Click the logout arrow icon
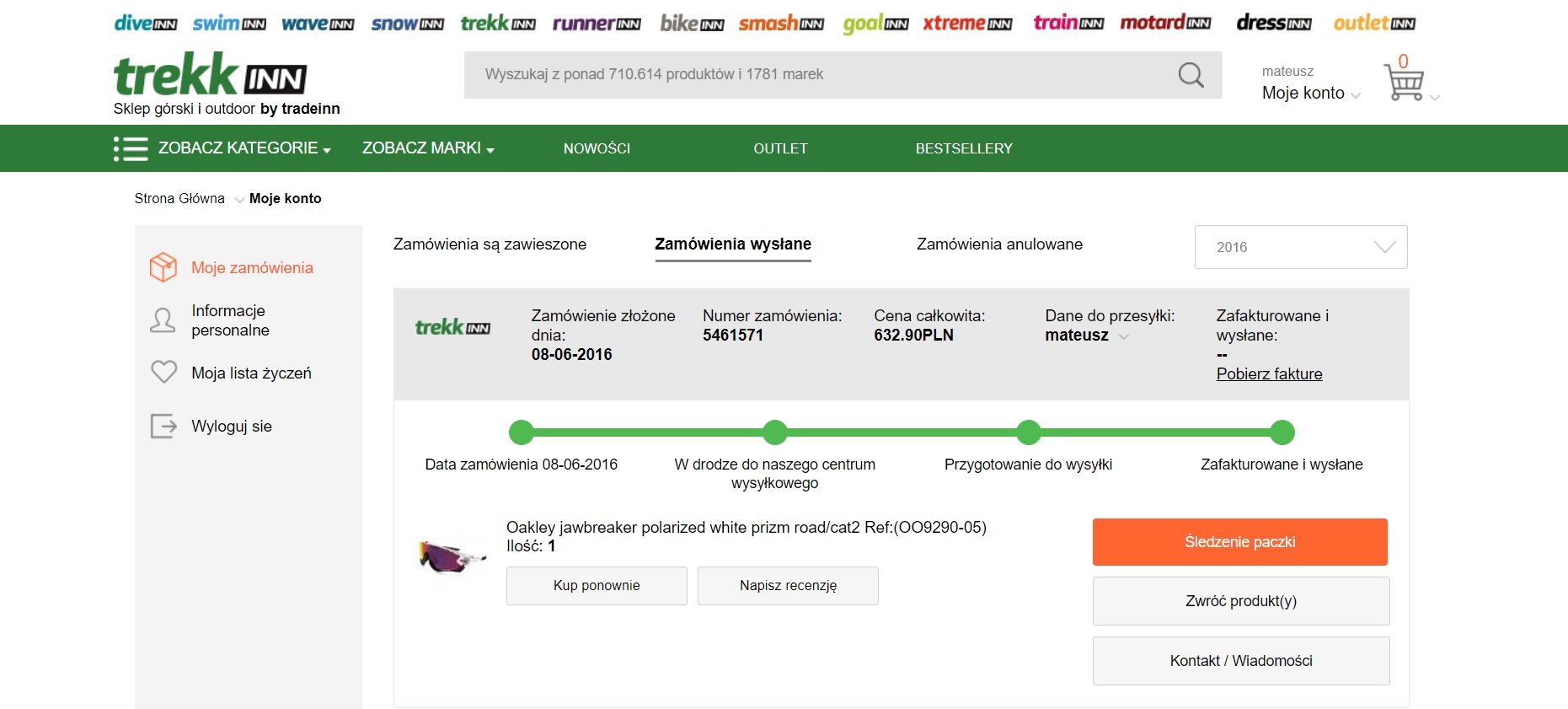The image size is (1568, 709). [163, 426]
